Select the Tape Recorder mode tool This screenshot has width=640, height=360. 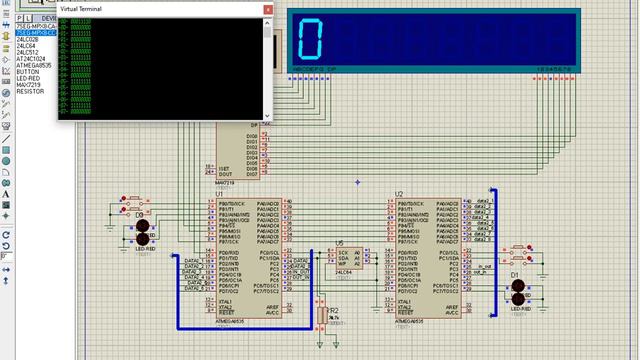point(6,82)
